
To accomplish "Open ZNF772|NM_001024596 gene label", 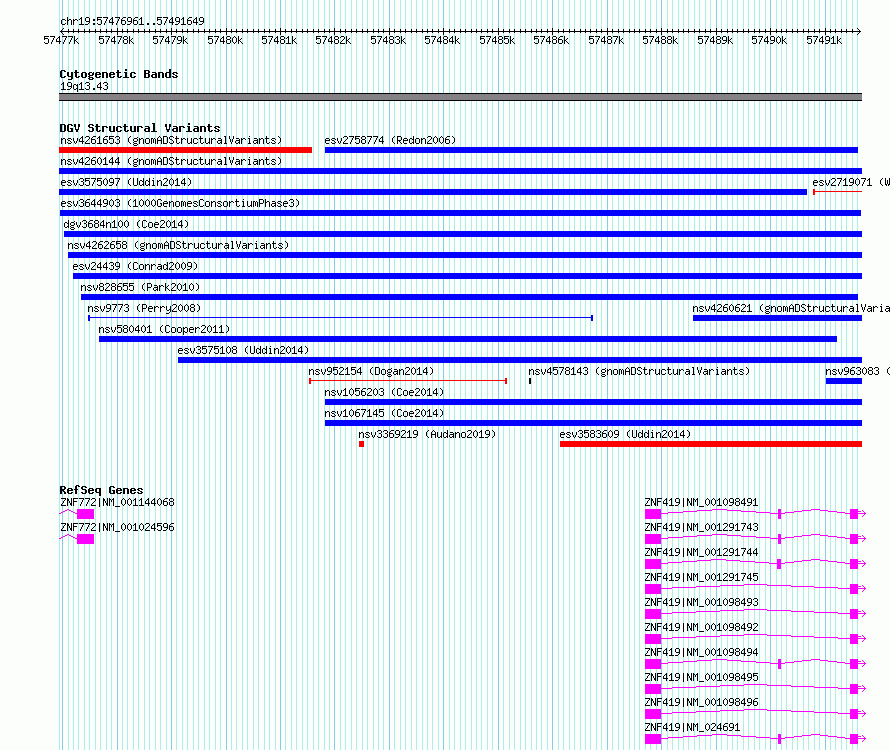I will click(117, 527).
